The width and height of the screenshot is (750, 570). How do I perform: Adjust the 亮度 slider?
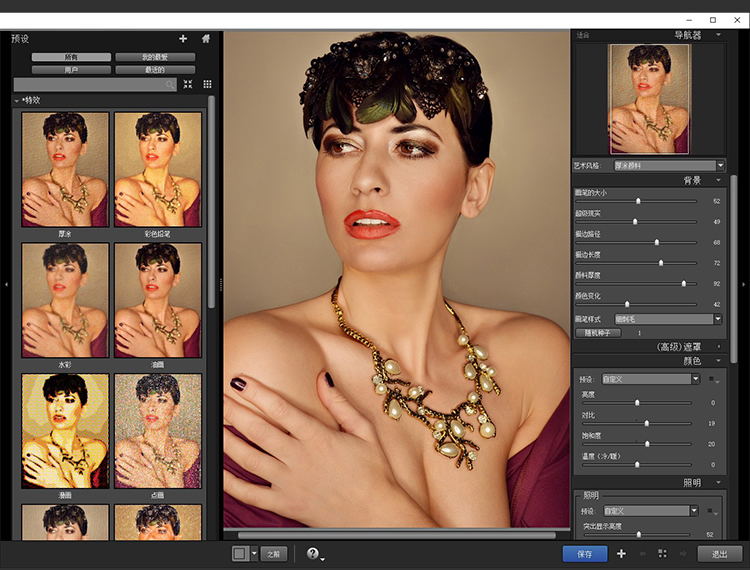pos(637,403)
